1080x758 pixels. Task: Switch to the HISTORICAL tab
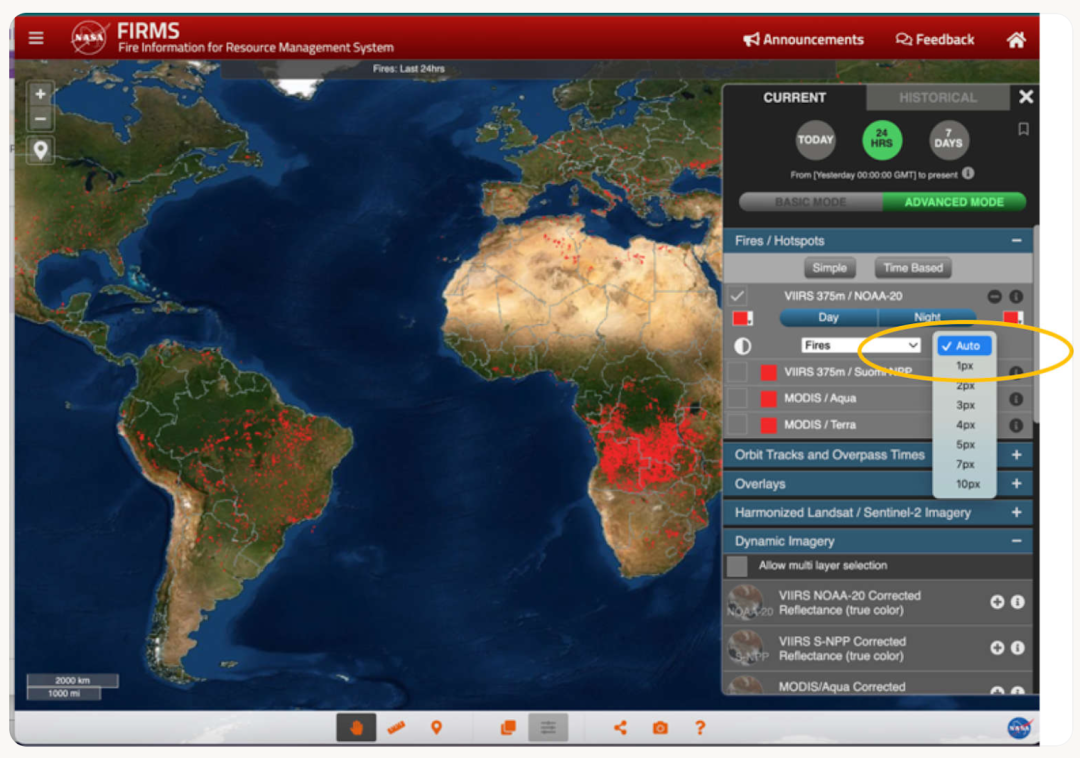click(937, 98)
